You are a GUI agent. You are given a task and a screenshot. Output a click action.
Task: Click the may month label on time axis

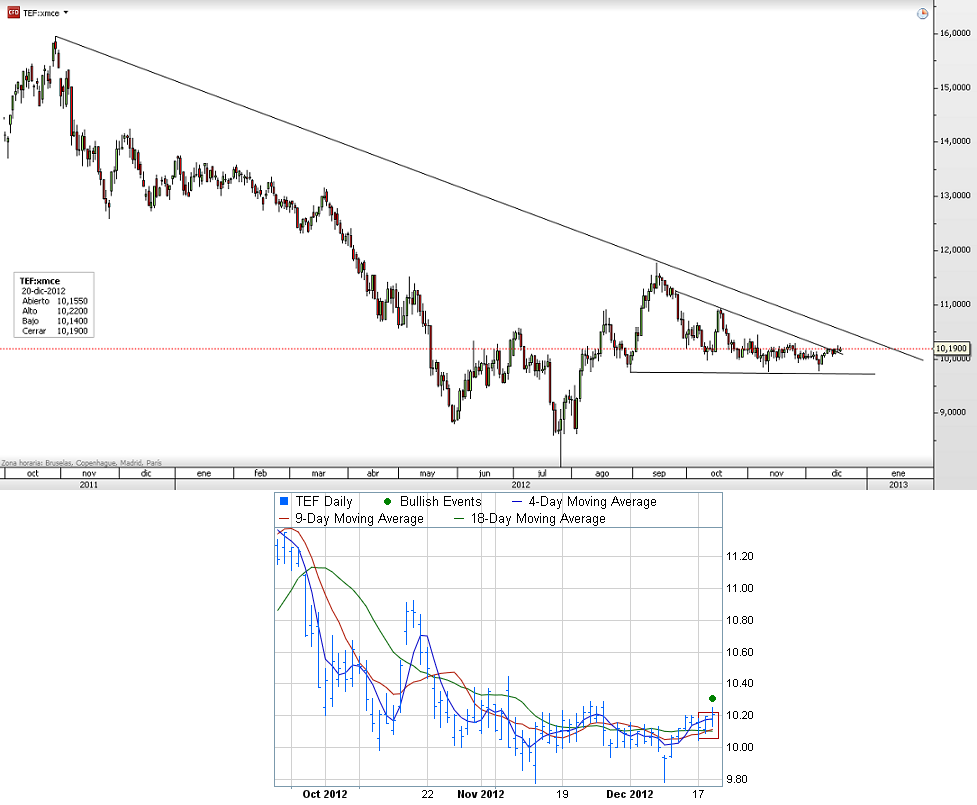coord(427,474)
